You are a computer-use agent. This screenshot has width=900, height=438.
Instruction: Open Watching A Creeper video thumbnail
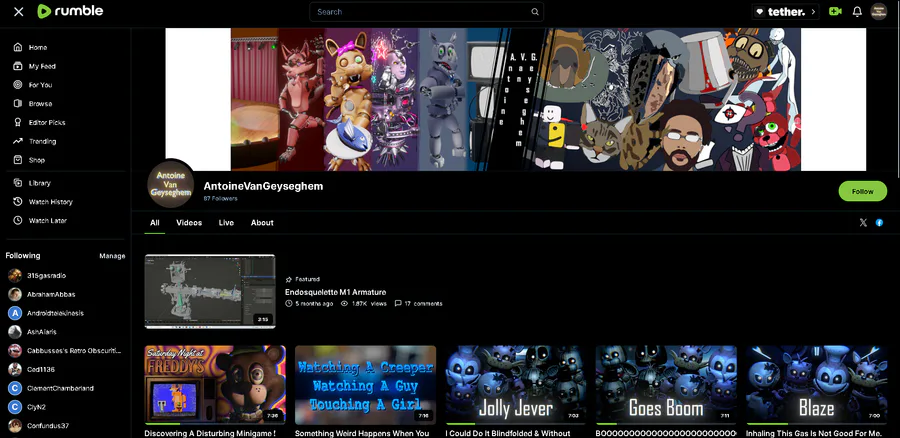[365, 384]
